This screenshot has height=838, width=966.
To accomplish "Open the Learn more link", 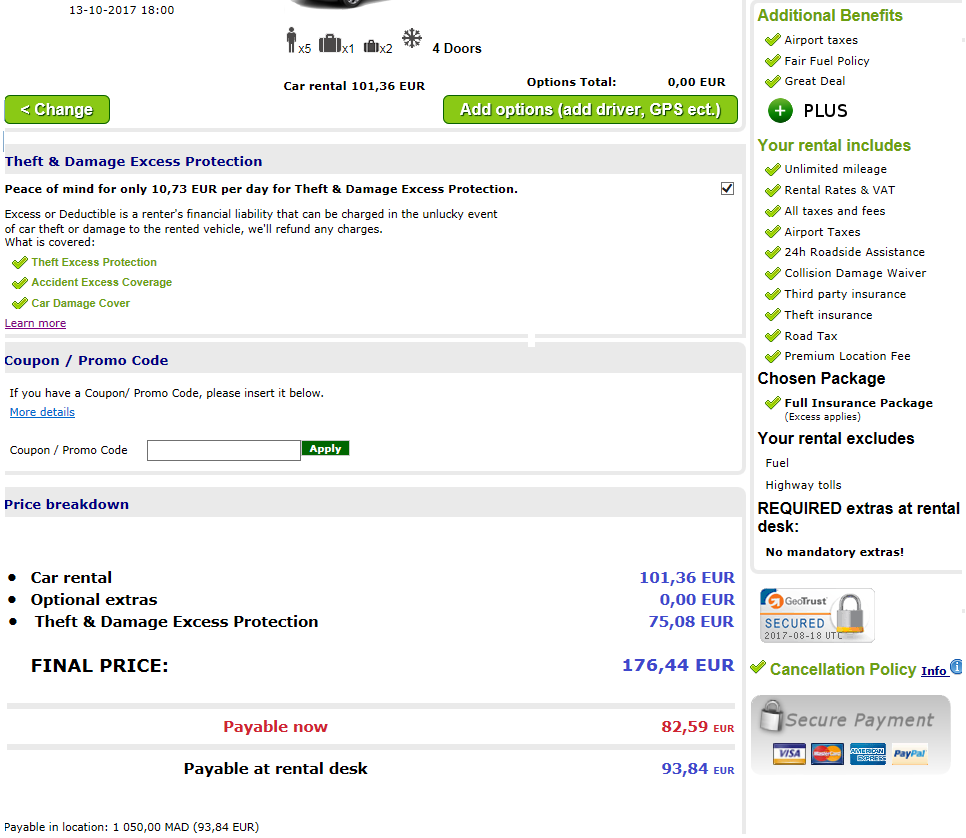I will 35,323.
